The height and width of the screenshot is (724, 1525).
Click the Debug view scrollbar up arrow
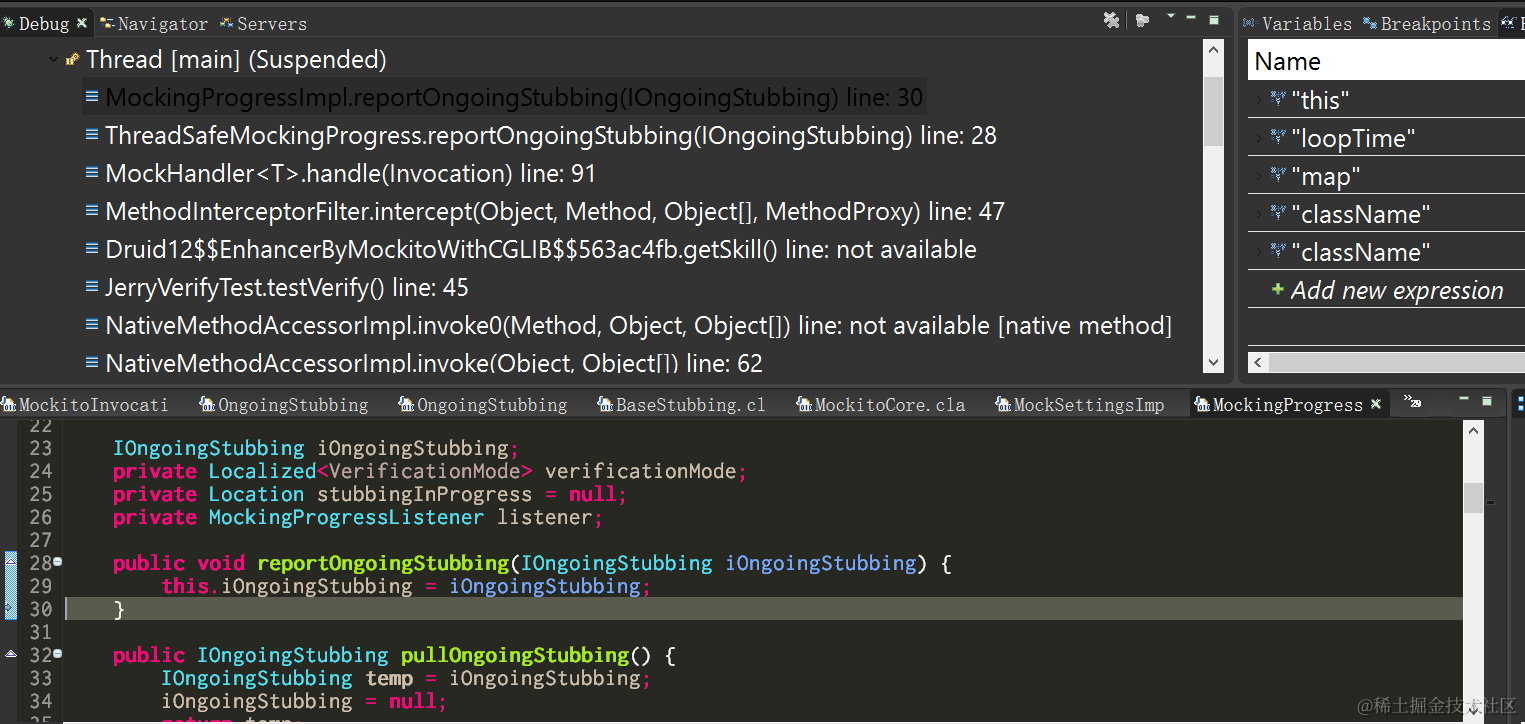pyautogui.click(x=1214, y=50)
